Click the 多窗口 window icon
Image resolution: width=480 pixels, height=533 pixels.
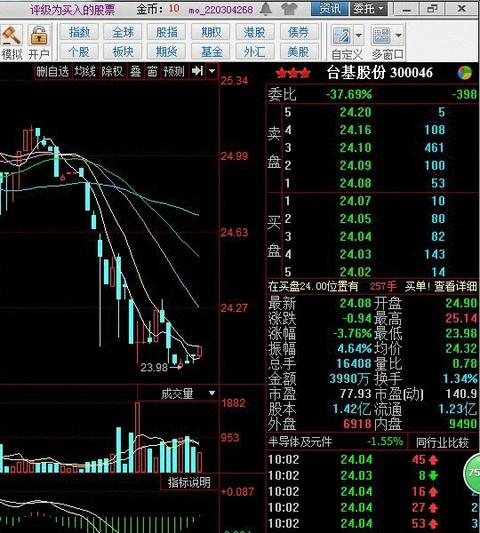click(381, 35)
